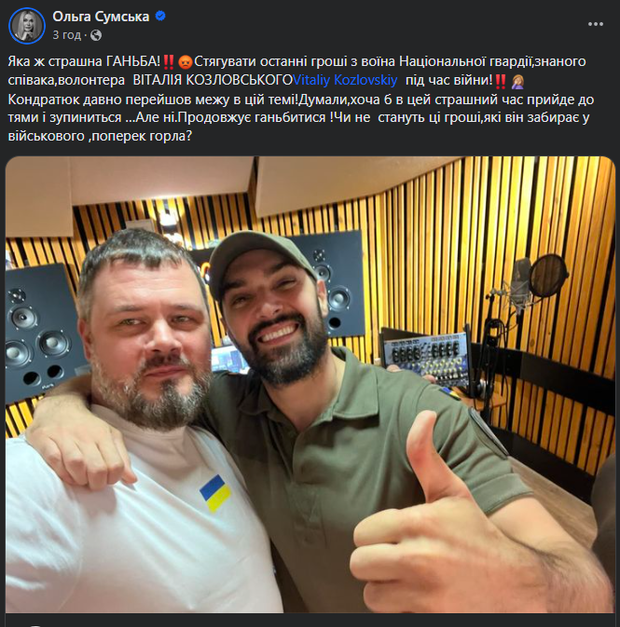Click the word ГАНЬБА in post text
Screen dimensions: 620x627
pos(133,62)
